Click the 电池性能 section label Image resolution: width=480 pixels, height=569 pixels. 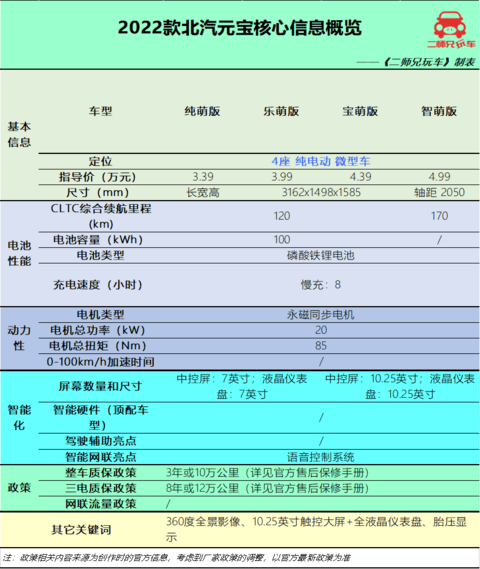(x=19, y=253)
